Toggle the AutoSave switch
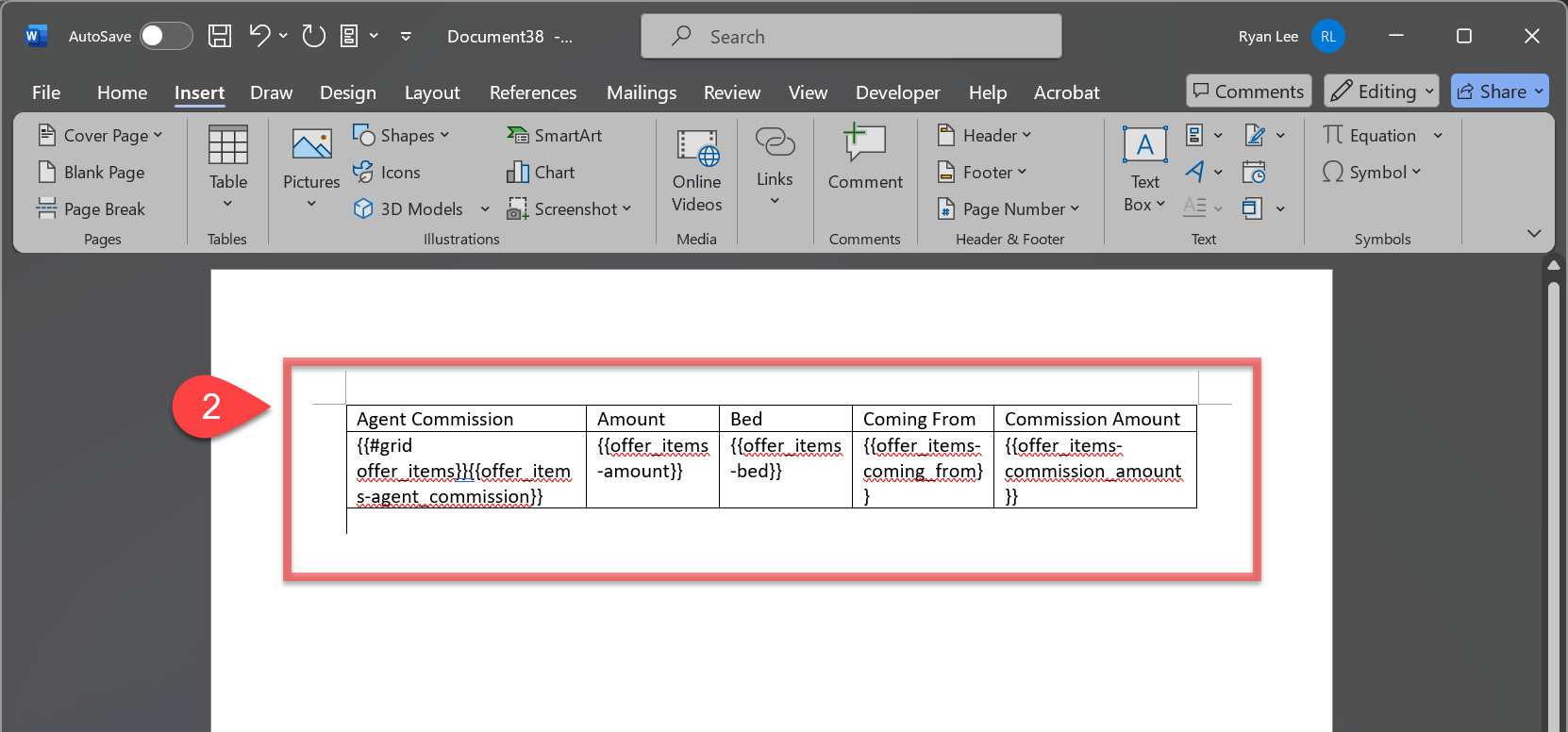This screenshot has height=732, width=1568. 166,36
